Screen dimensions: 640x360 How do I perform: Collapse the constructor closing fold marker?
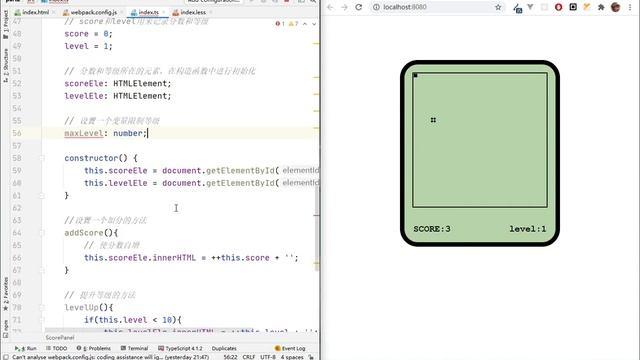click(42, 196)
